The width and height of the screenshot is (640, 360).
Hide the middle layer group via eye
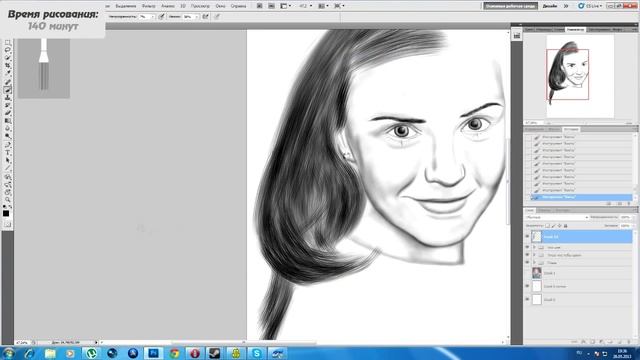(x=527, y=255)
